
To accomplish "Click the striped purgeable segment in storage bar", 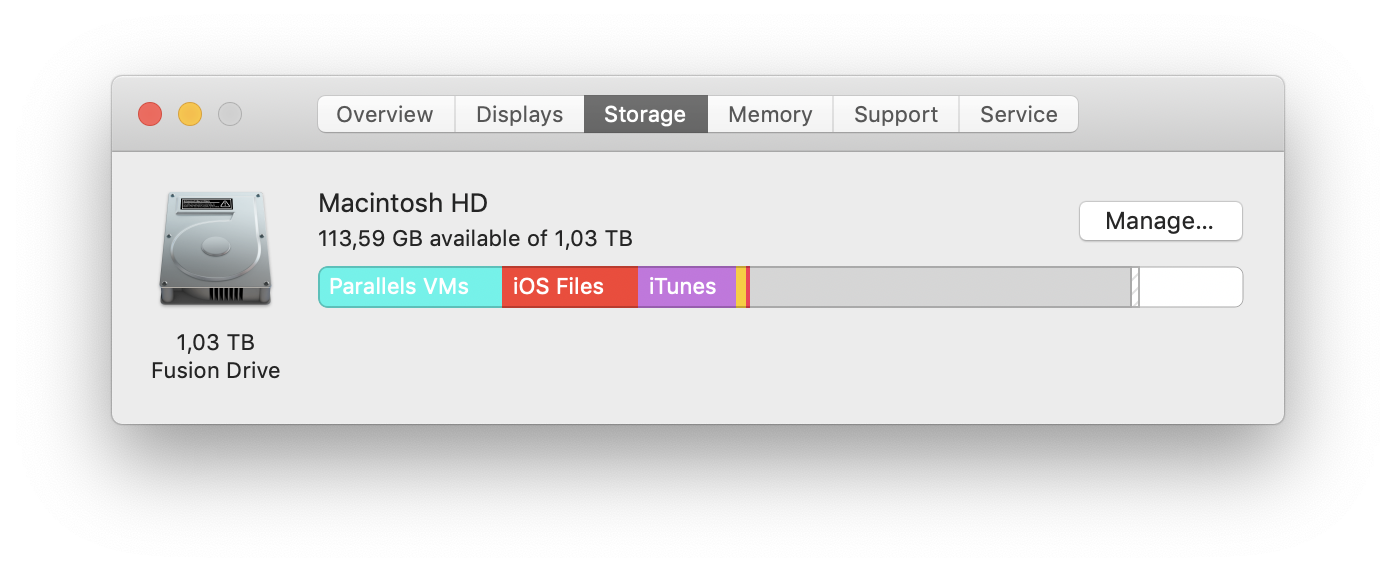I will tap(1135, 287).
